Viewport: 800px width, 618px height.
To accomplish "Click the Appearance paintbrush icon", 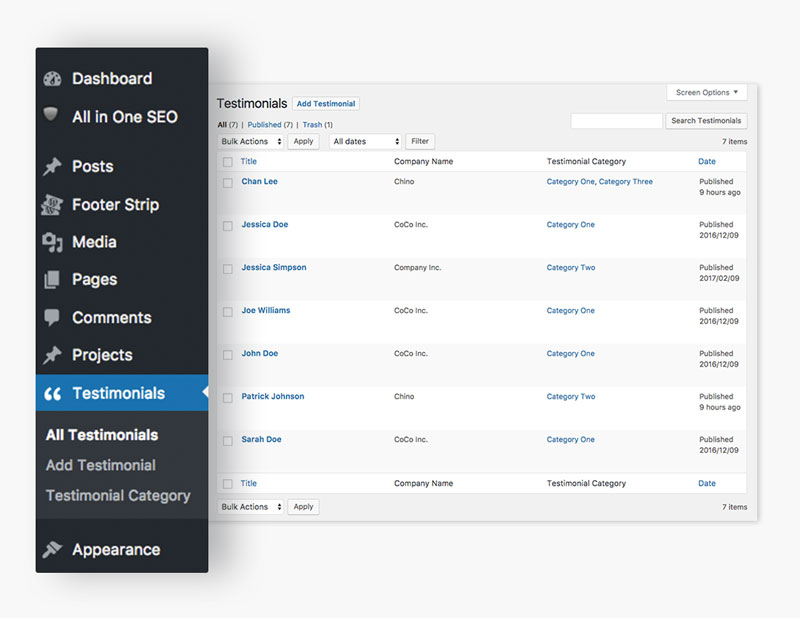I will (x=53, y=550).
